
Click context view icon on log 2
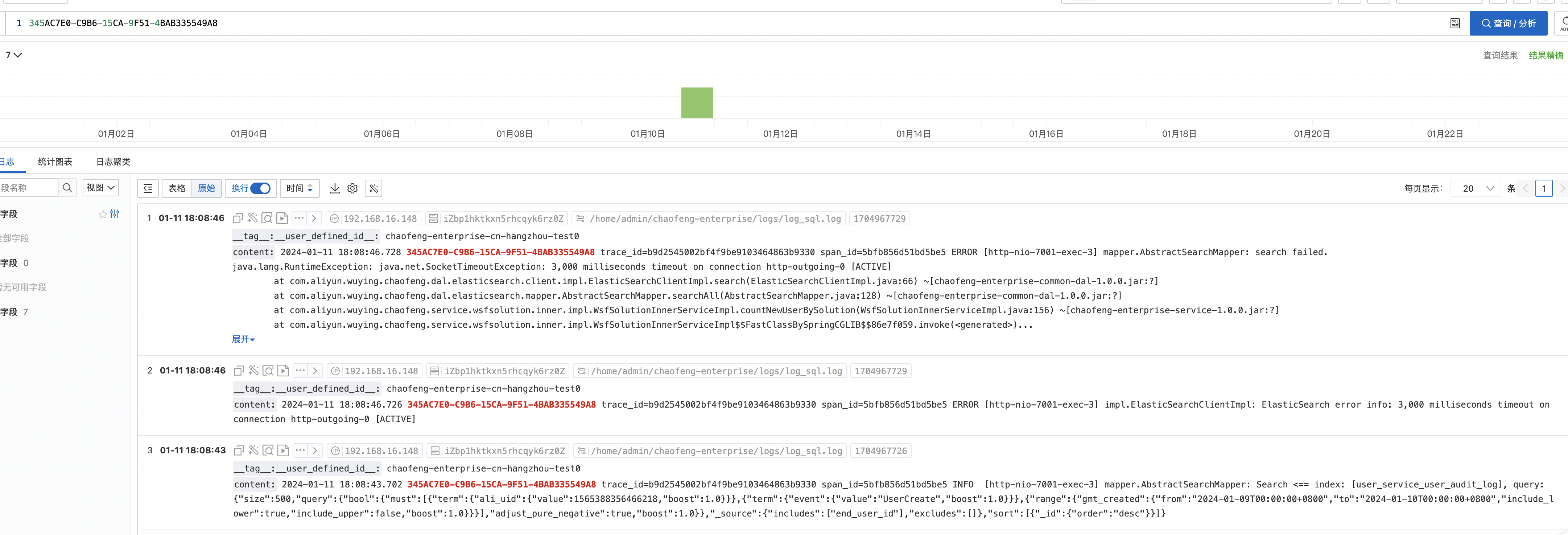pos(268,371)
